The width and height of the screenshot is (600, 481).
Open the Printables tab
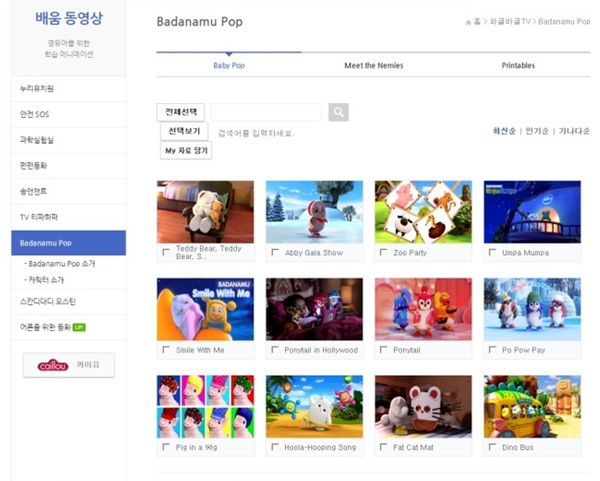(518, 65)
